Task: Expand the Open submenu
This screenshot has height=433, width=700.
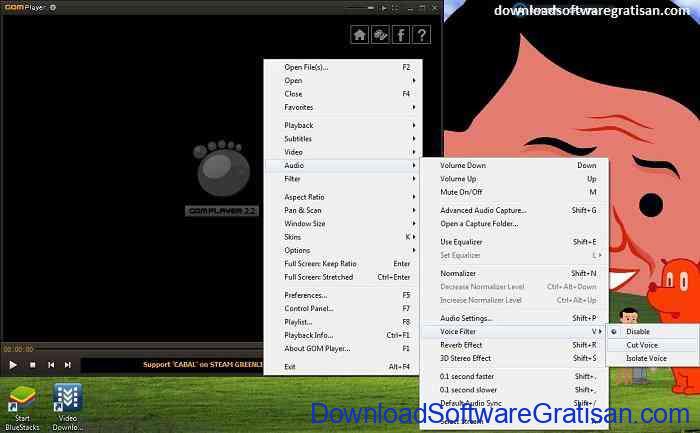Action: point(342,81)
